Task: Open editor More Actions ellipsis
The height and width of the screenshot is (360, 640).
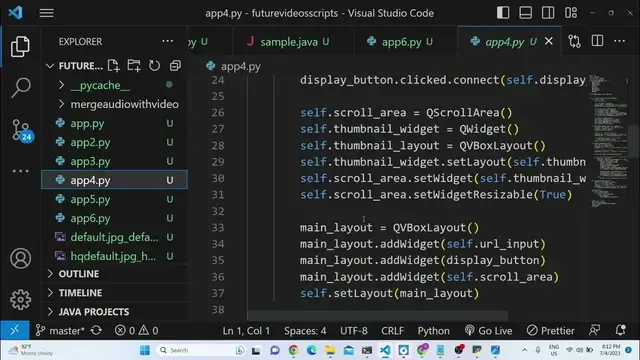Action: [x=620, y=41]
